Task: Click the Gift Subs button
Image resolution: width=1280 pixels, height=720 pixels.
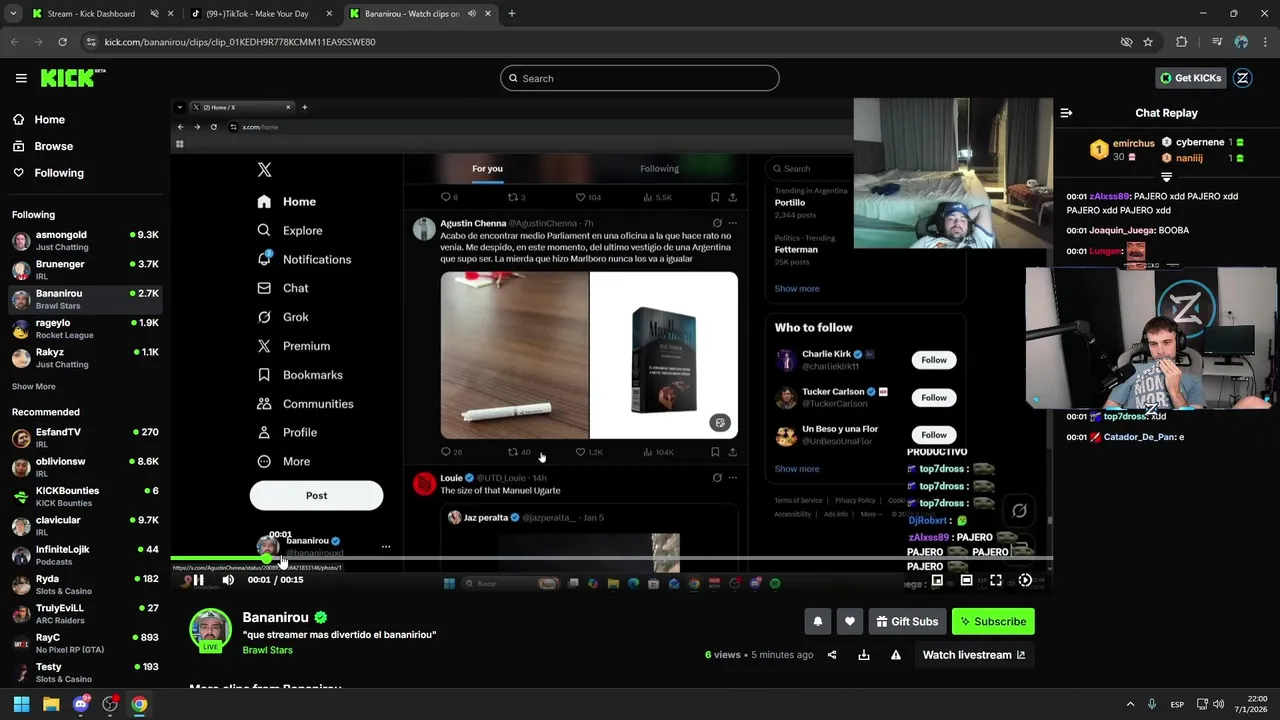Action: [907, 621]
